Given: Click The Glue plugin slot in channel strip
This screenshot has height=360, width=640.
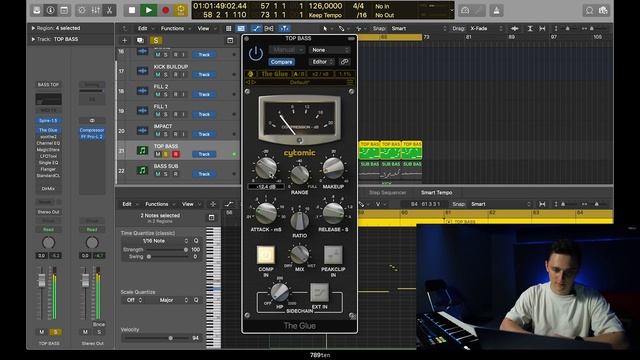Looking at the screenshot, I should coord(48,130).
